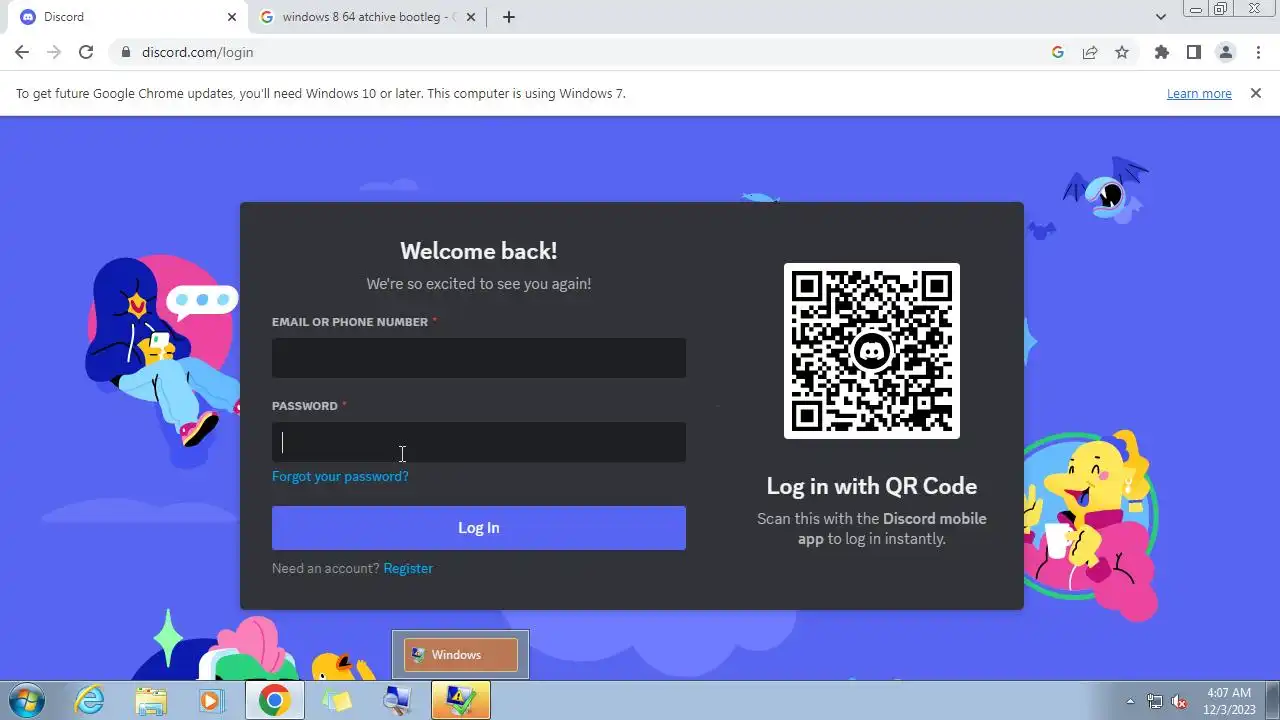Open the tab search chevron
1280x720 pixels.
tap(1160, 17)
